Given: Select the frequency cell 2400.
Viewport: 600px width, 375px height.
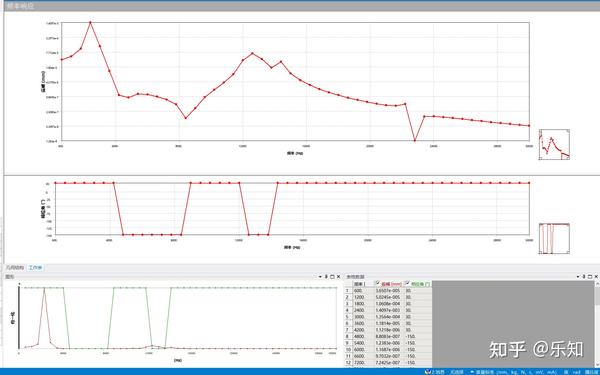Looking at the screenshot, I should coord(364,310).
